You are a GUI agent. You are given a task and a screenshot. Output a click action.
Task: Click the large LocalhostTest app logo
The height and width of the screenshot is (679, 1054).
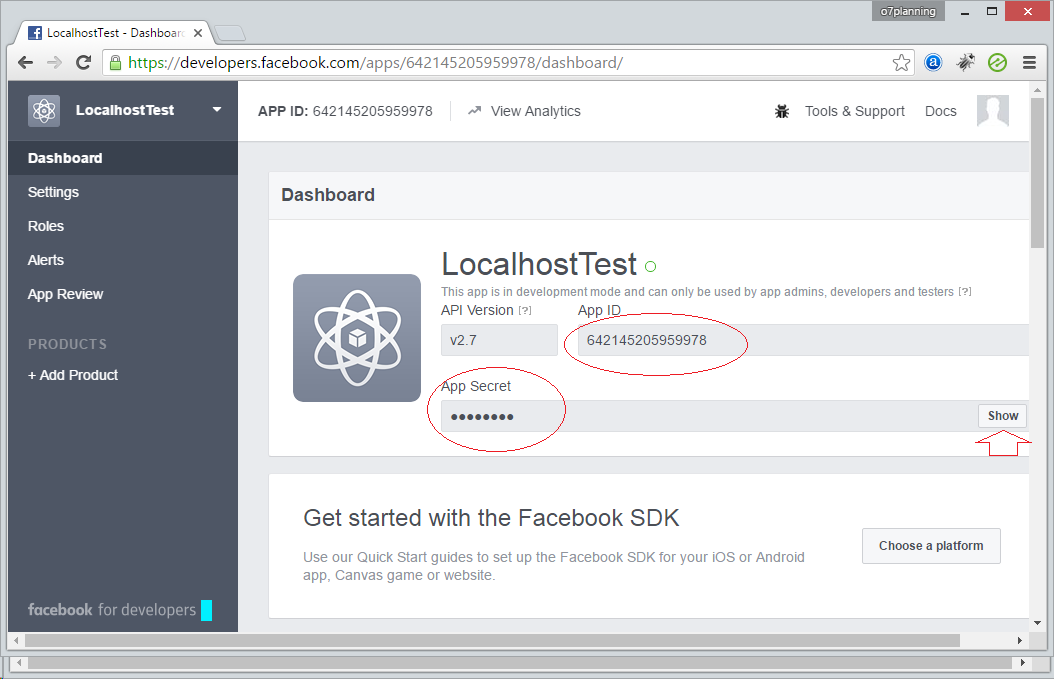click(357, 338)
